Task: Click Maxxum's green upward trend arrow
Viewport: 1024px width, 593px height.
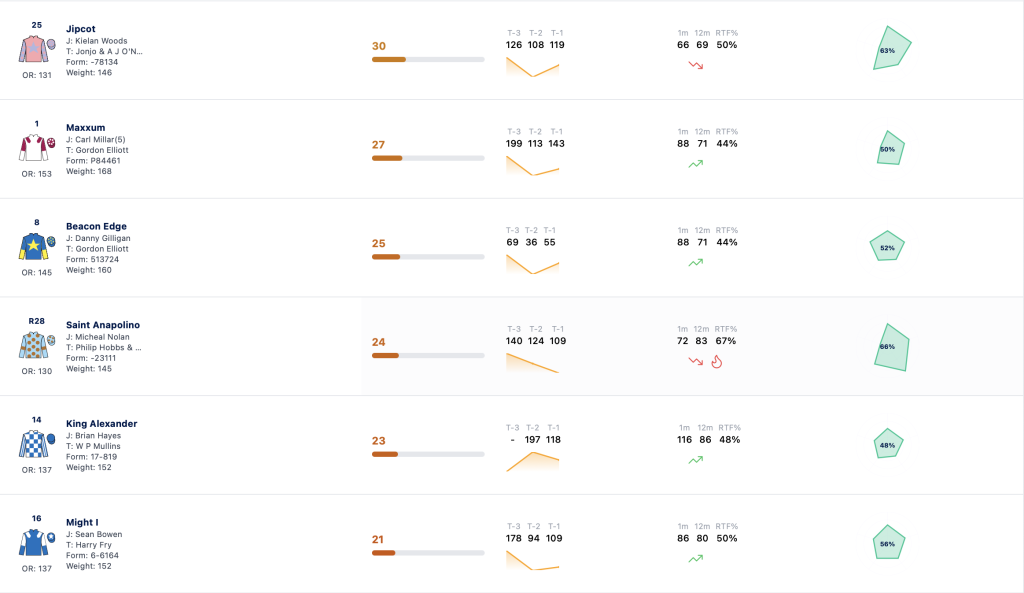Action: [696, 164]
